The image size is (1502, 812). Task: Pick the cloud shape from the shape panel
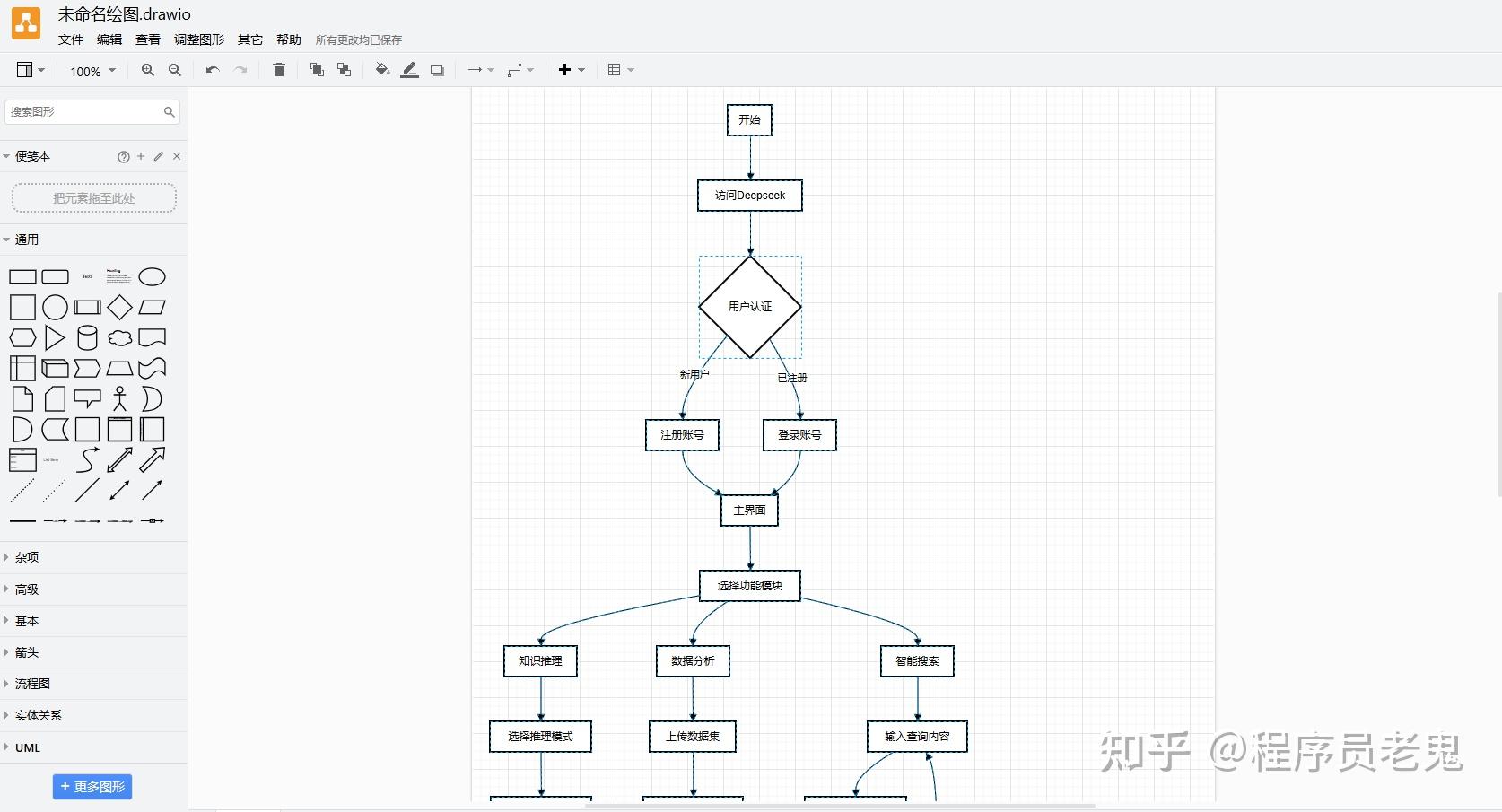pyautogui.click(x=119, y=338)
